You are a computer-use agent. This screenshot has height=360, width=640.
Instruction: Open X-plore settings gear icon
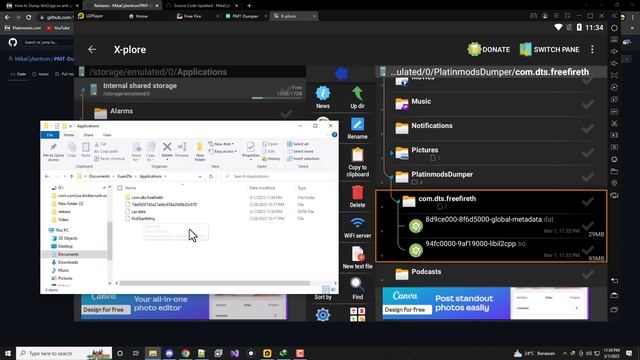point(322,315)
